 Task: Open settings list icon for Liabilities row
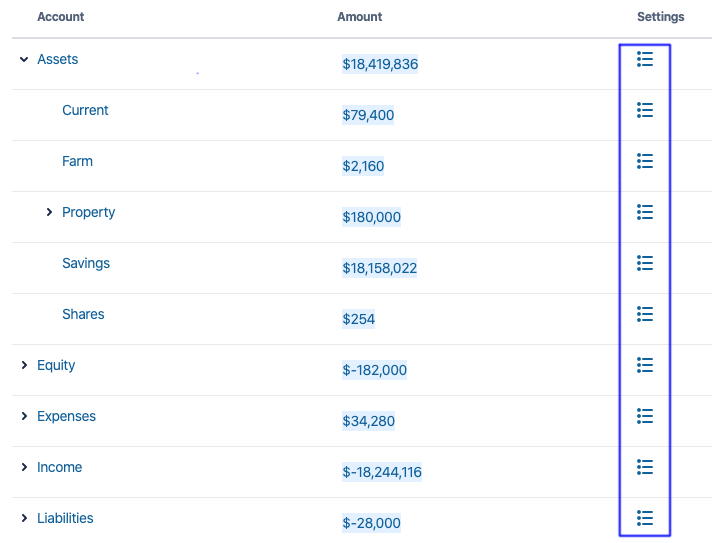[645, 518]
